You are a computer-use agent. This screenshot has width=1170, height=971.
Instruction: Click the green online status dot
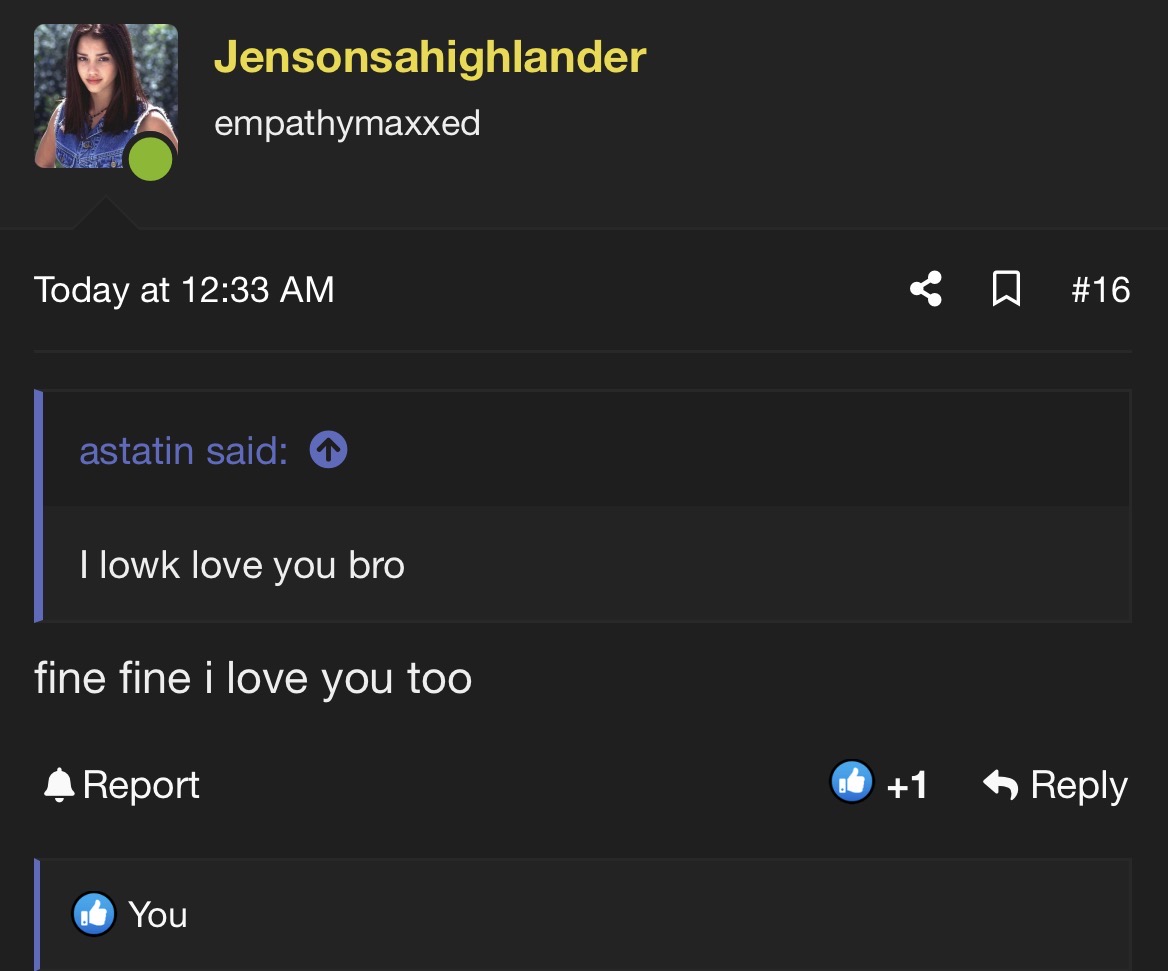[x=150, y=158]
